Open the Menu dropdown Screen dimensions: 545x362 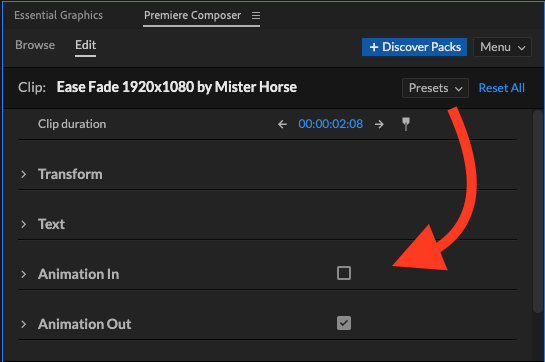coord(502,47)
